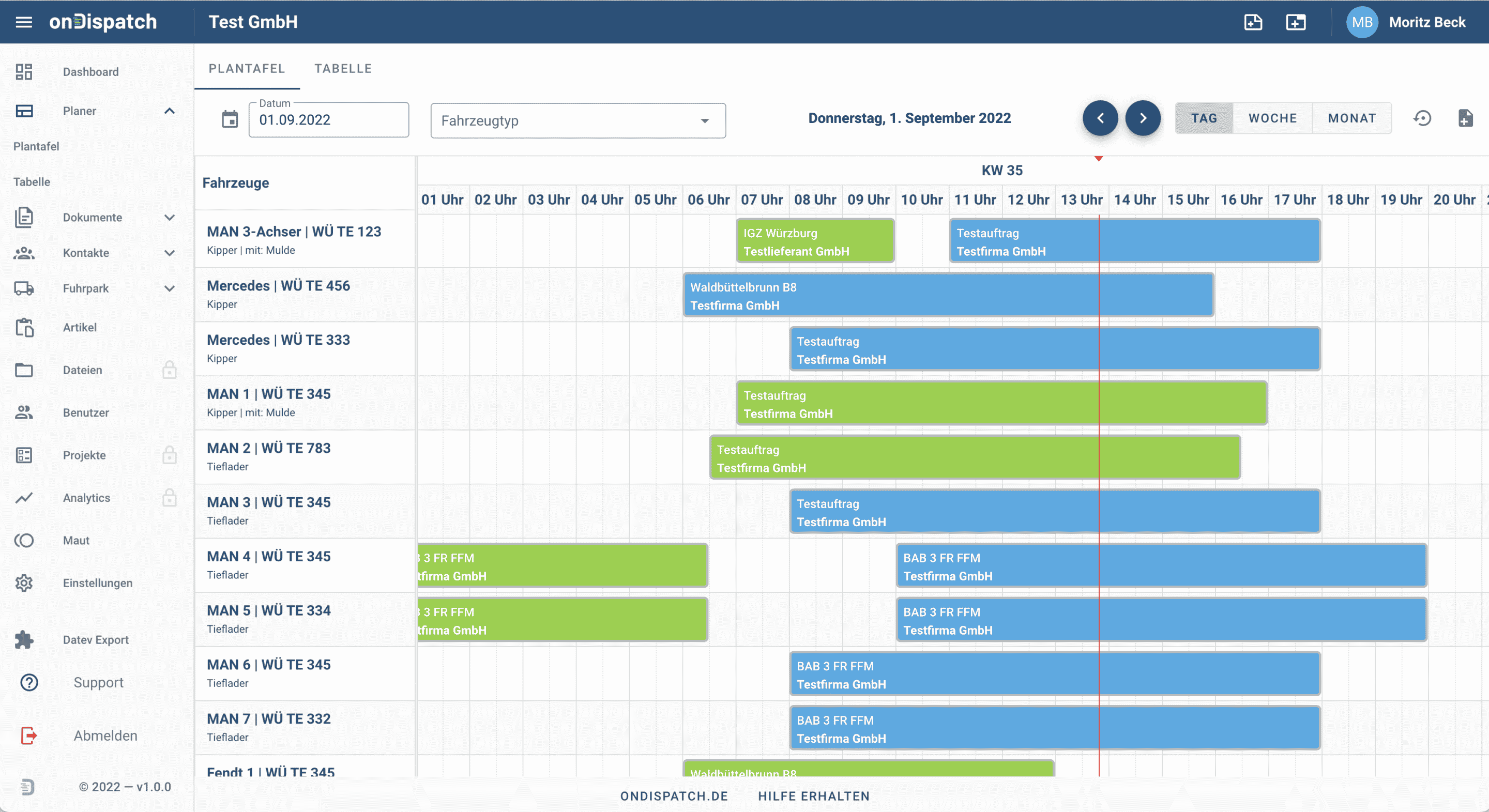
Task: Open the Plantafel submenu item
Action: pos(36,146)
